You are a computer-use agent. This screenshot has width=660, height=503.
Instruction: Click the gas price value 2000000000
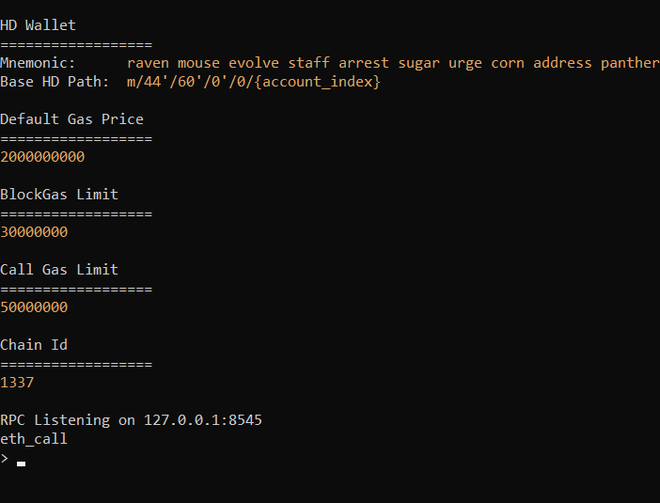point(42,157)
